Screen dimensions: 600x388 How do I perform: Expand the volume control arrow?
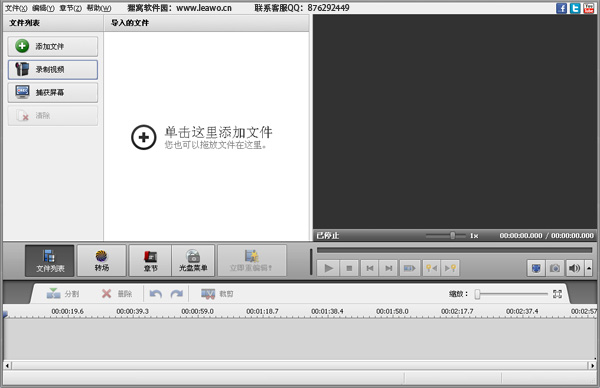tap(589, 268)
